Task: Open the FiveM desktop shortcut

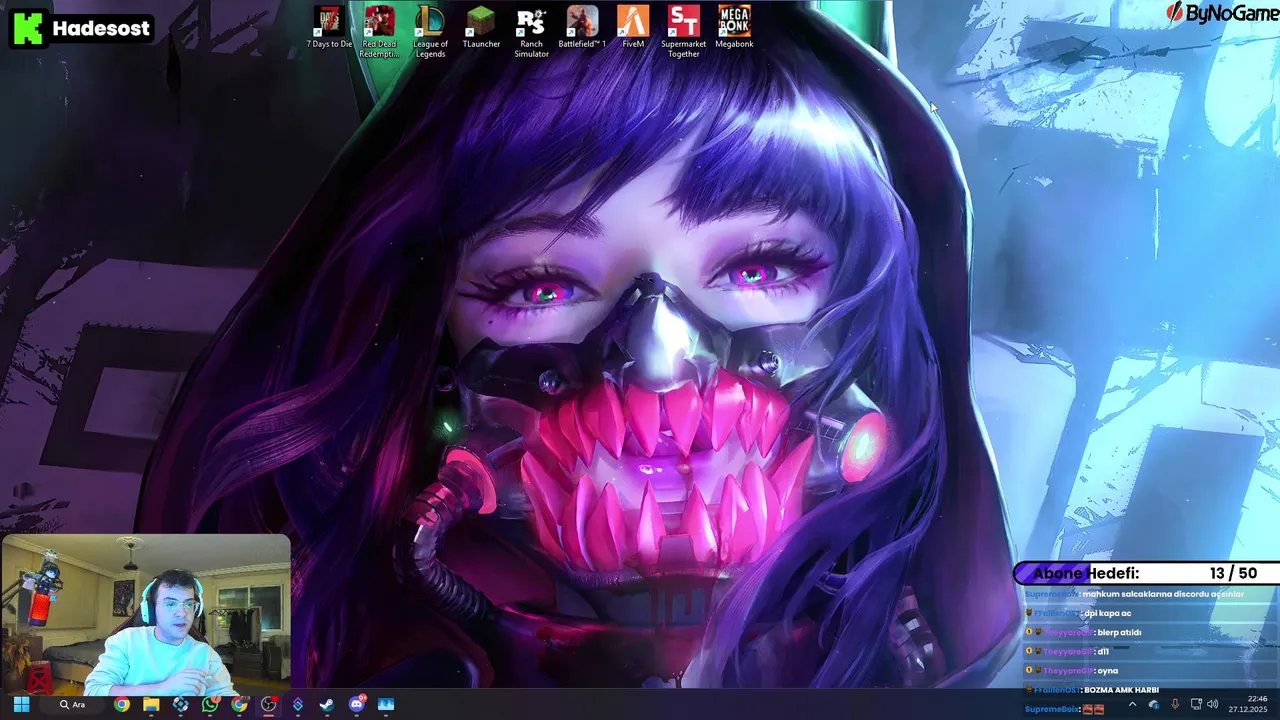Action: (633, 28)
